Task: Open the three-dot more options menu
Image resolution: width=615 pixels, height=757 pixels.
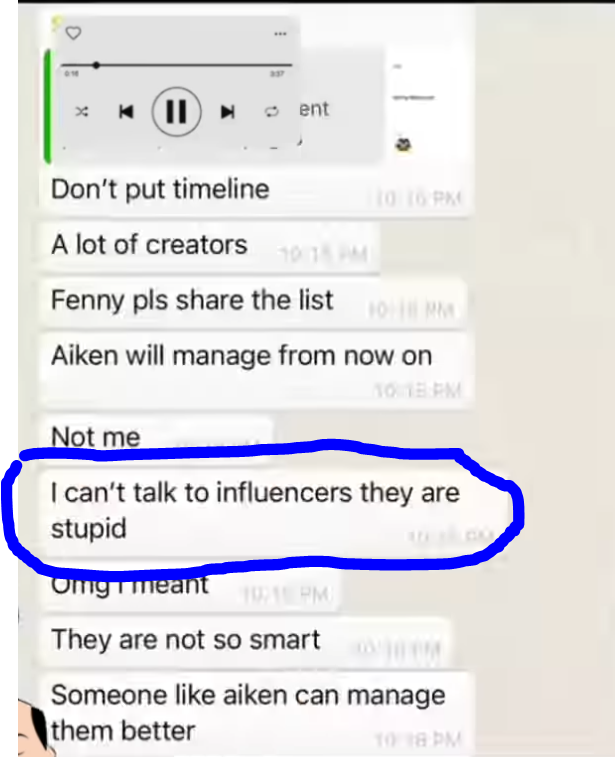Action: coord(280,34)
